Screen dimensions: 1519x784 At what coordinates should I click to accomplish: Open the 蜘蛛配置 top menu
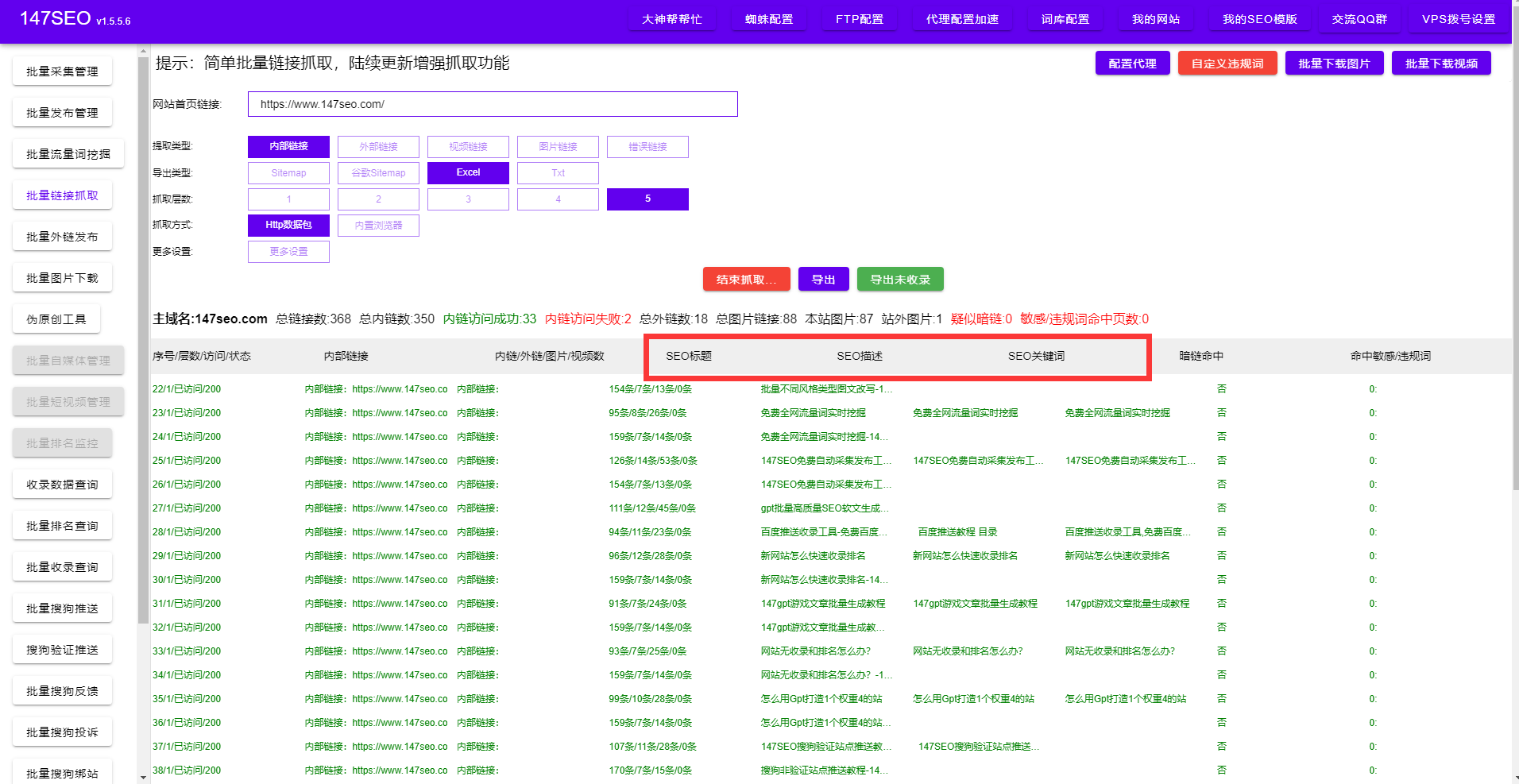768,19
